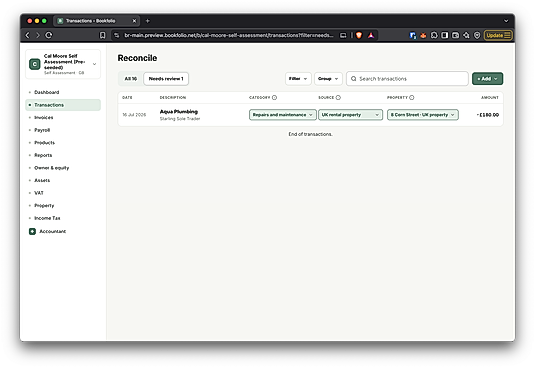The height and width of the screenshot is (368, 535).
Task: Expand the tab list chevron in title bar
Action: [x=506, y=21]
